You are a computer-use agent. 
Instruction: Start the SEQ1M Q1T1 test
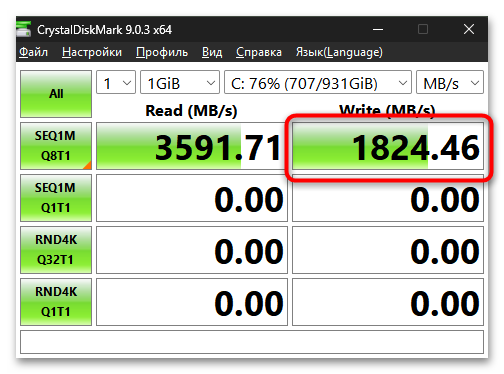click(56, 198)
